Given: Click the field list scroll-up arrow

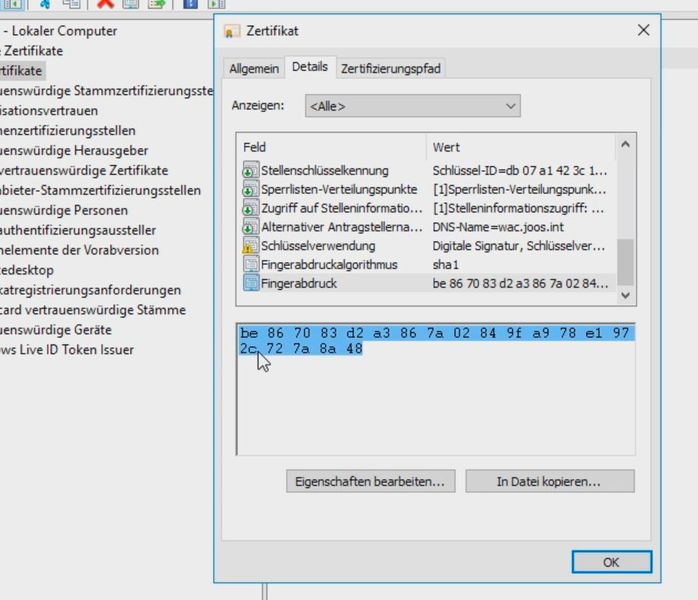Looking at the screenshot, I should tap(625, 144).
